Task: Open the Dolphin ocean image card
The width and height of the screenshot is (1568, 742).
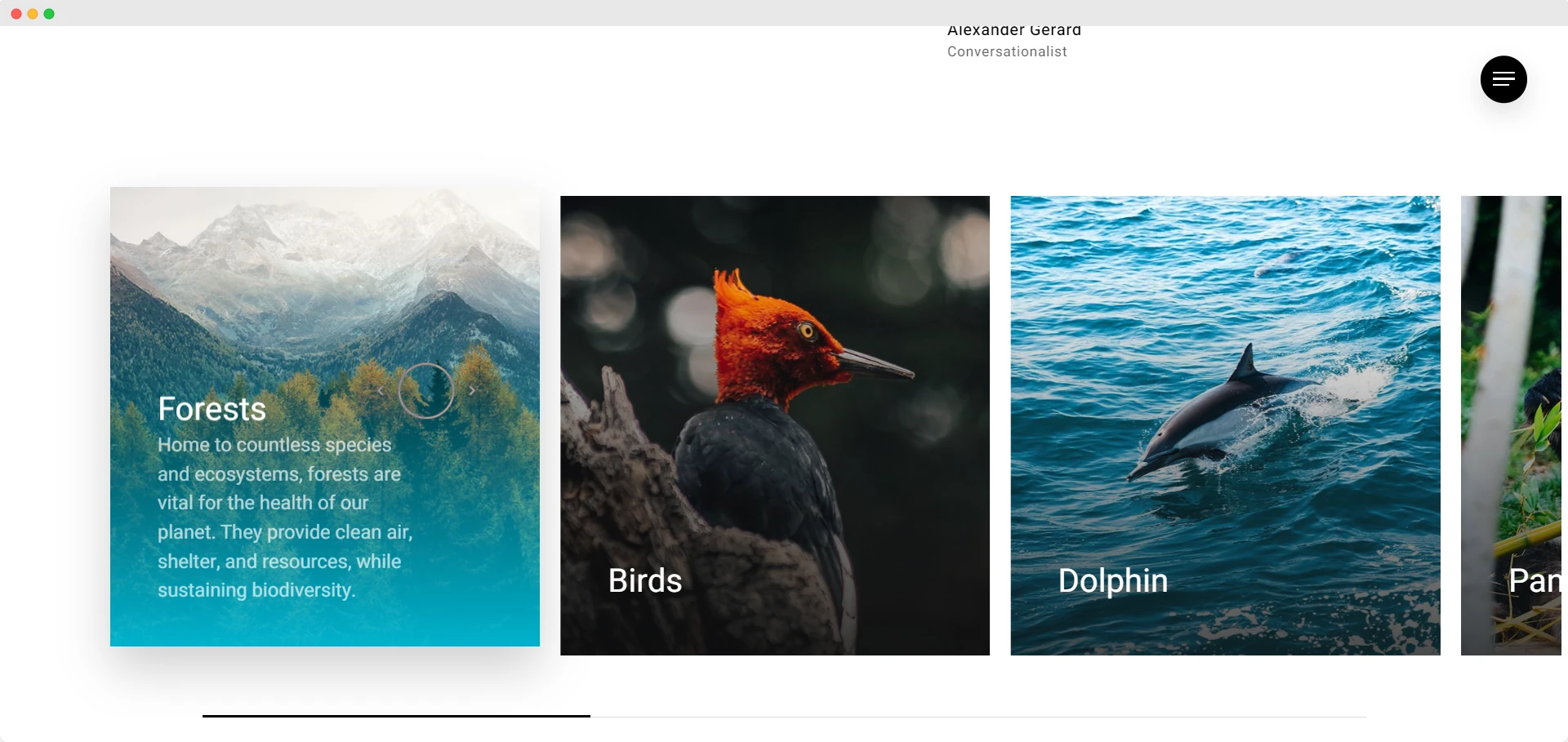Action: coord(1225,425)
